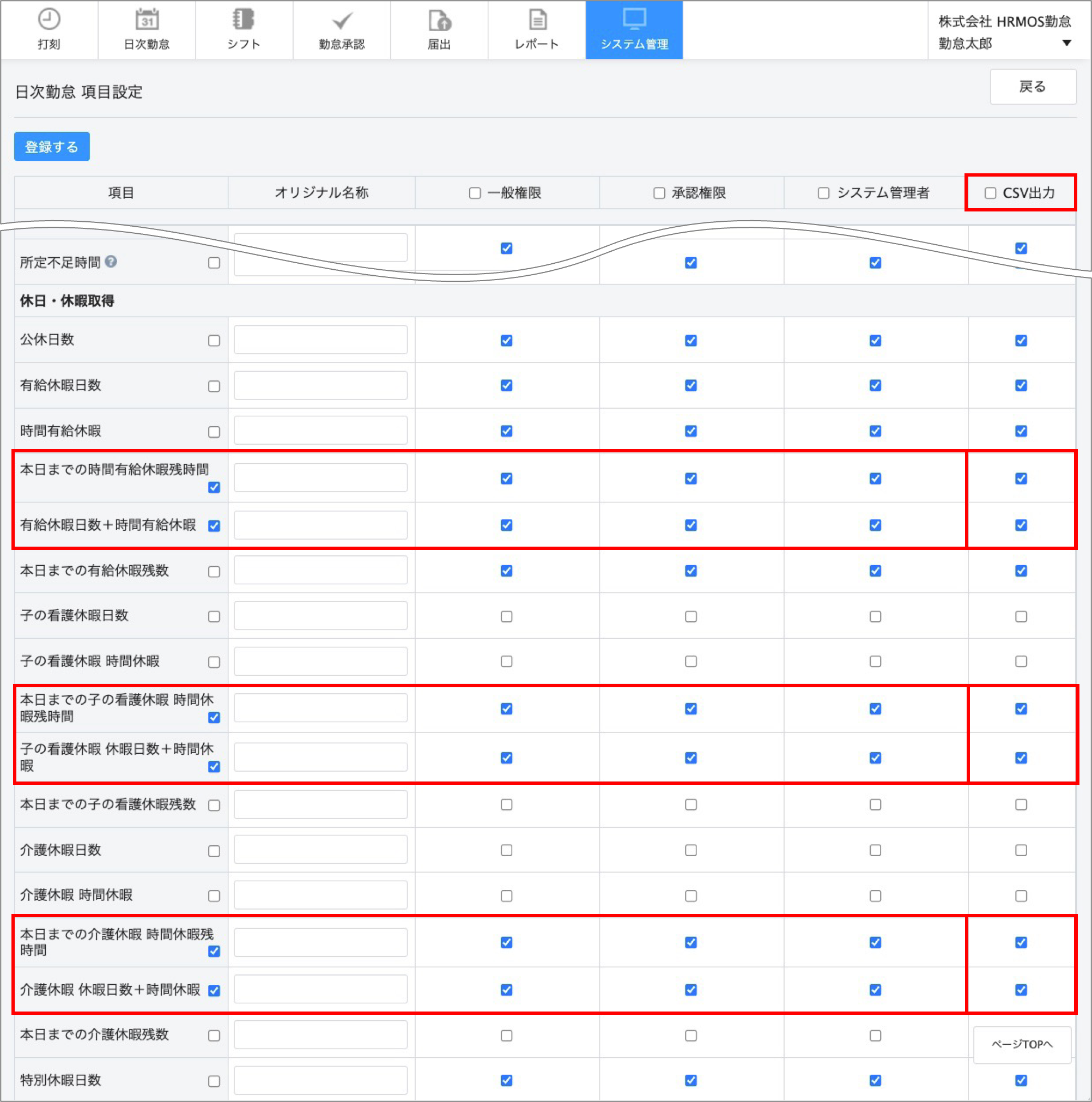
Task: Click the 戻る button
Action: [1033, 87]
